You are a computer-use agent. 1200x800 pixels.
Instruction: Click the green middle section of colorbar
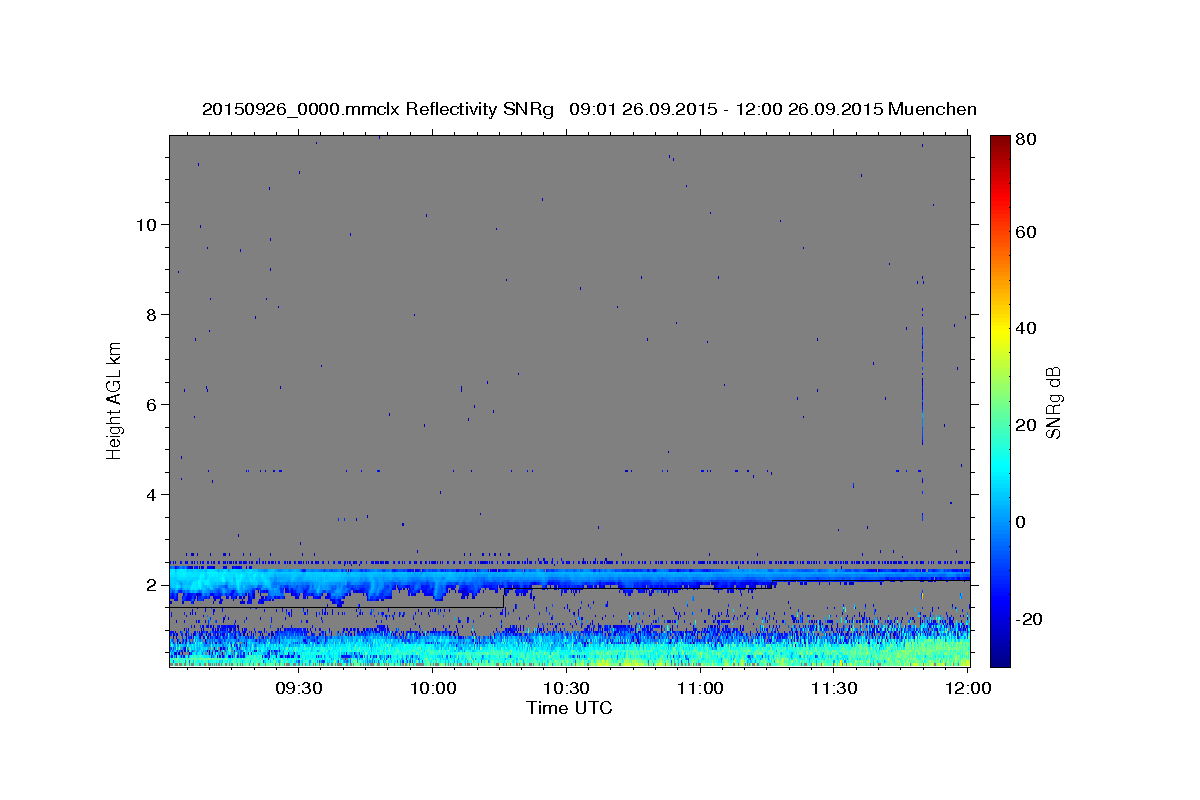[x=999, y=400]
